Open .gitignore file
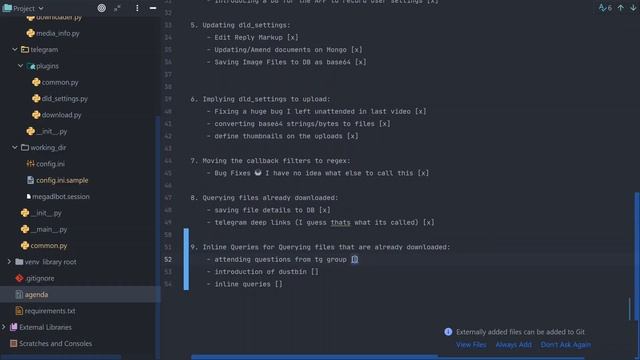Viewport: 640px width, 360px height. pos(40,278)
